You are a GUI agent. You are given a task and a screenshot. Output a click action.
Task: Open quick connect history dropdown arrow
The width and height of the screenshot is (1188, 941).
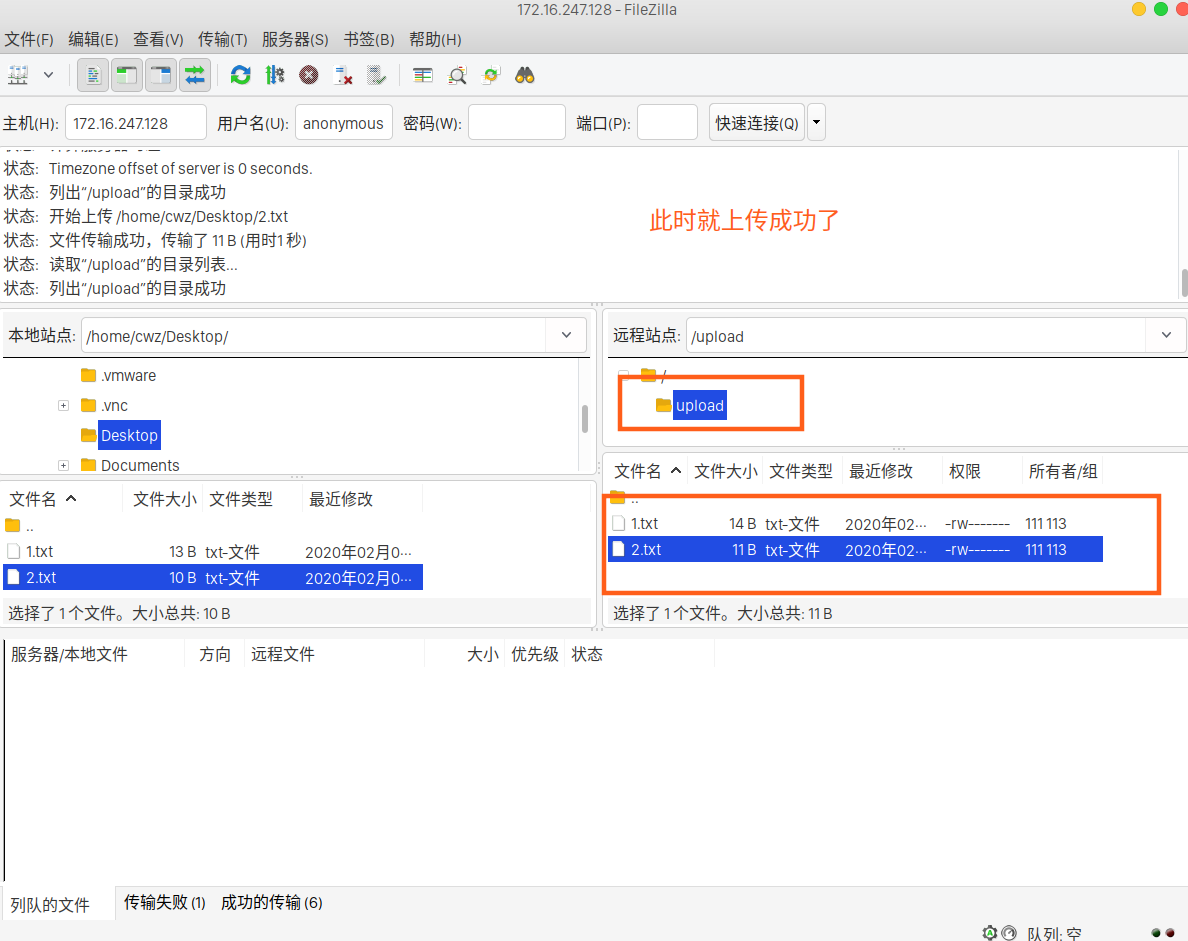tap(816, 123)
